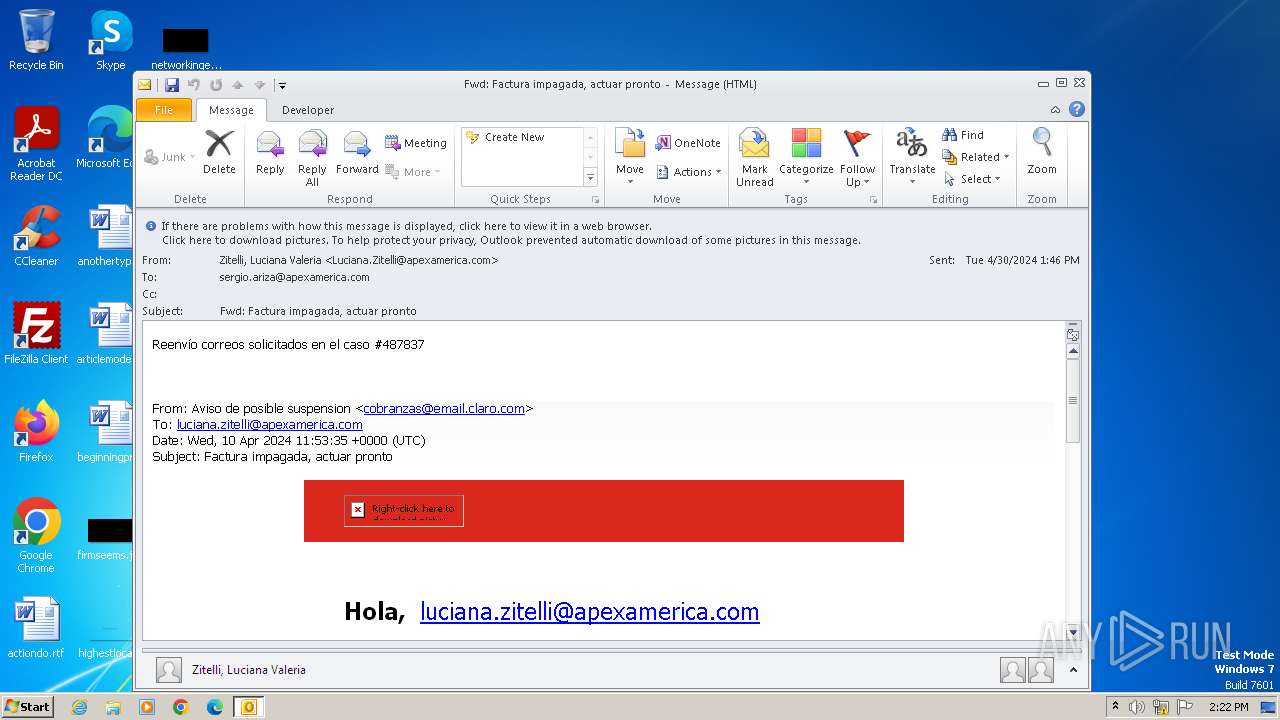Click volume icon in system tray
Screen dimensions: 1280x720
[1137, 707]
